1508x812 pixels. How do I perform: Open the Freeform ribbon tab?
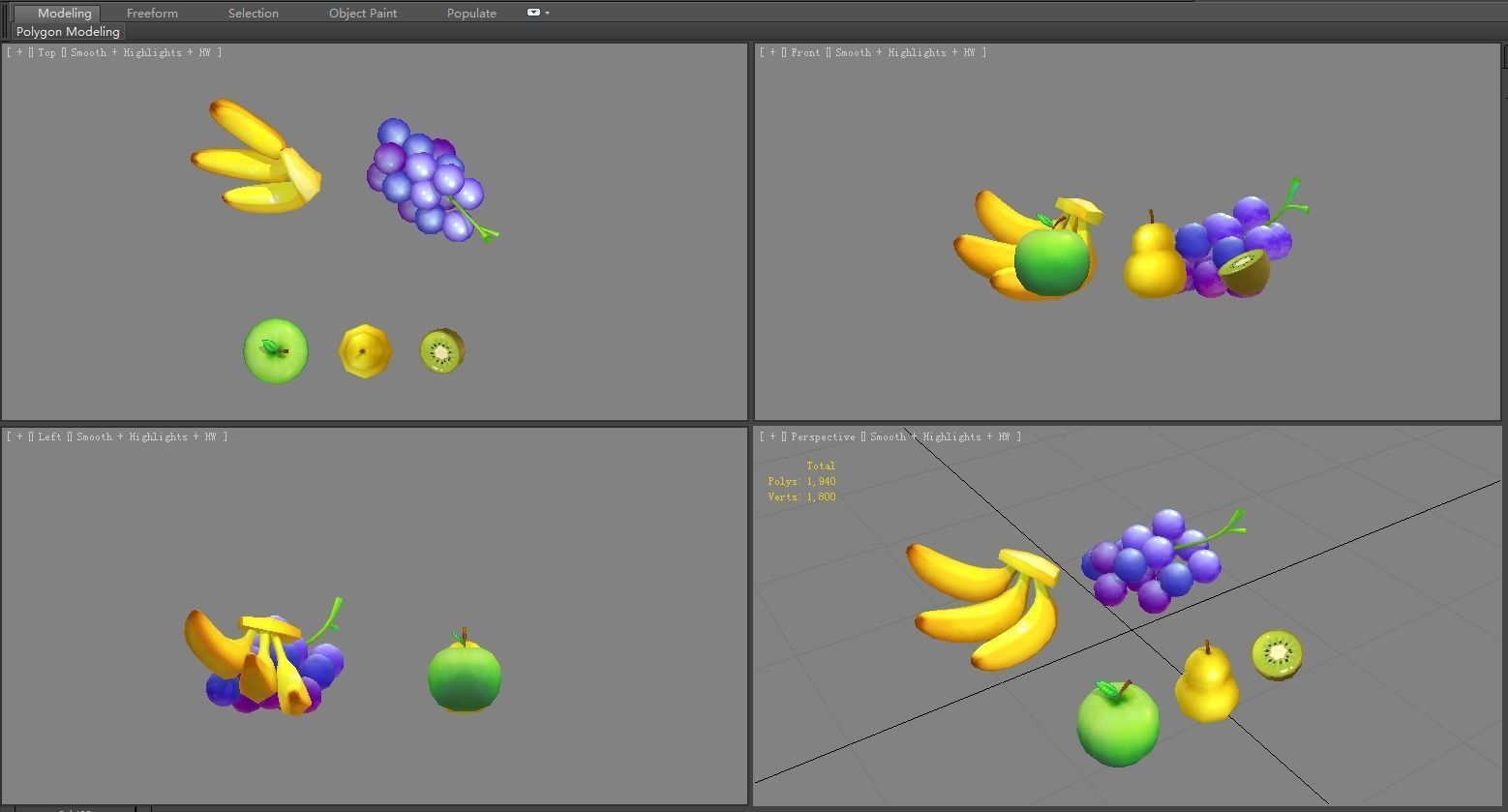coord(152,14)
